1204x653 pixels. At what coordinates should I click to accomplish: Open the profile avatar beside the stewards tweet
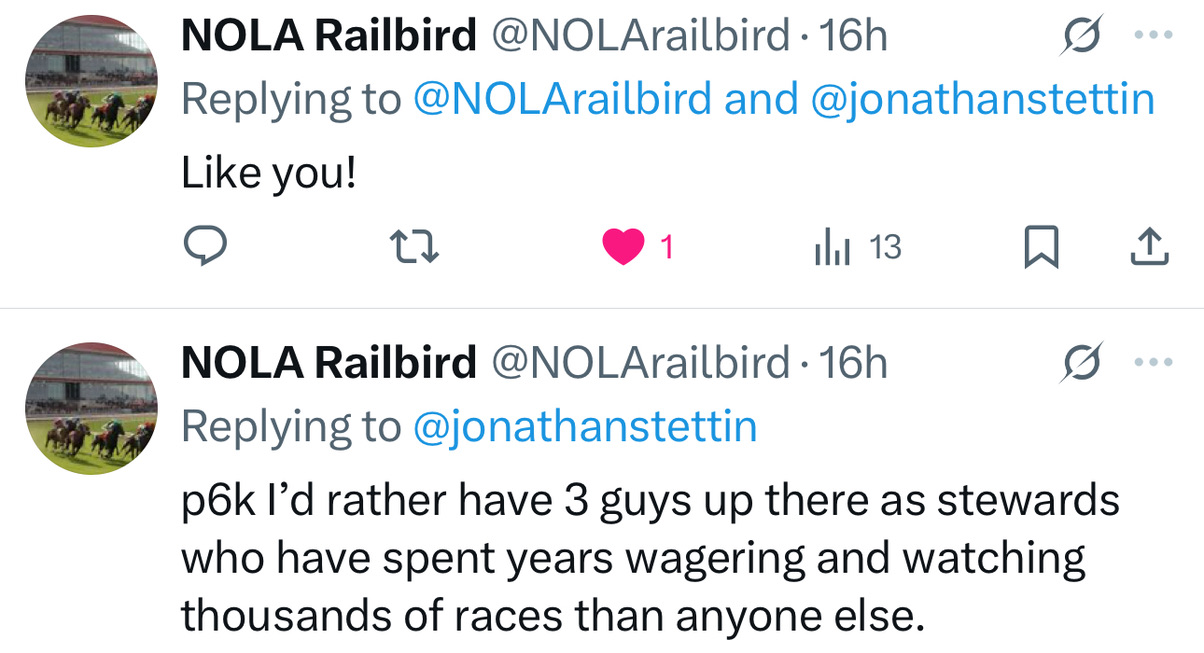coord(91,409)
